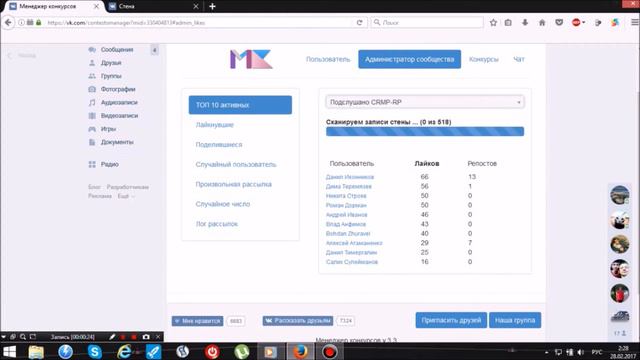Click the Рассказать друзьям share button

click(x=298, y=321)
